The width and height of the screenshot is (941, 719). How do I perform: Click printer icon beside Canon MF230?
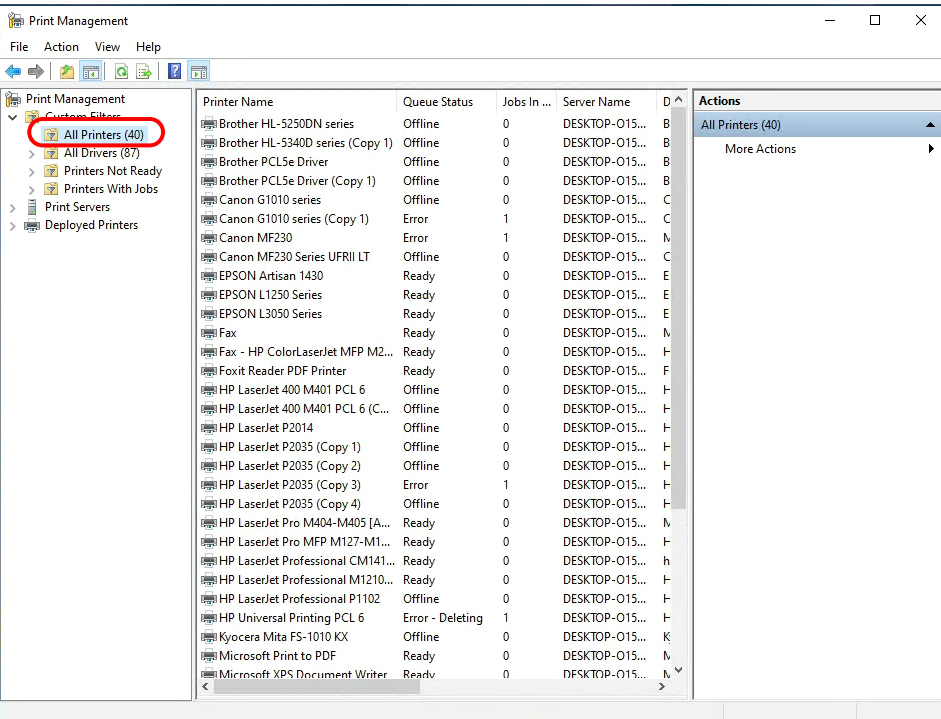209,238
